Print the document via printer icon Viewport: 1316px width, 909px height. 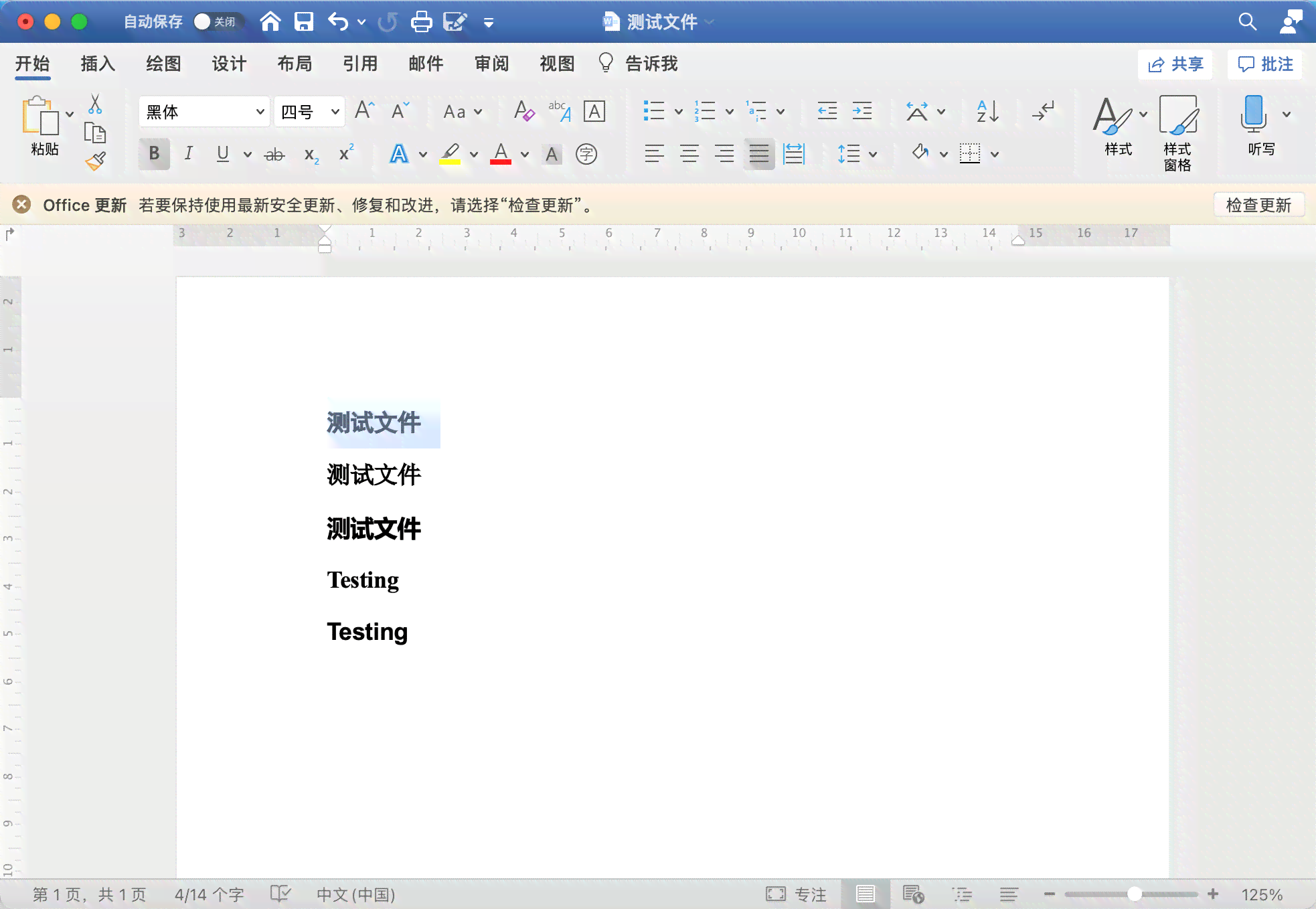click(x=421, y=22)
